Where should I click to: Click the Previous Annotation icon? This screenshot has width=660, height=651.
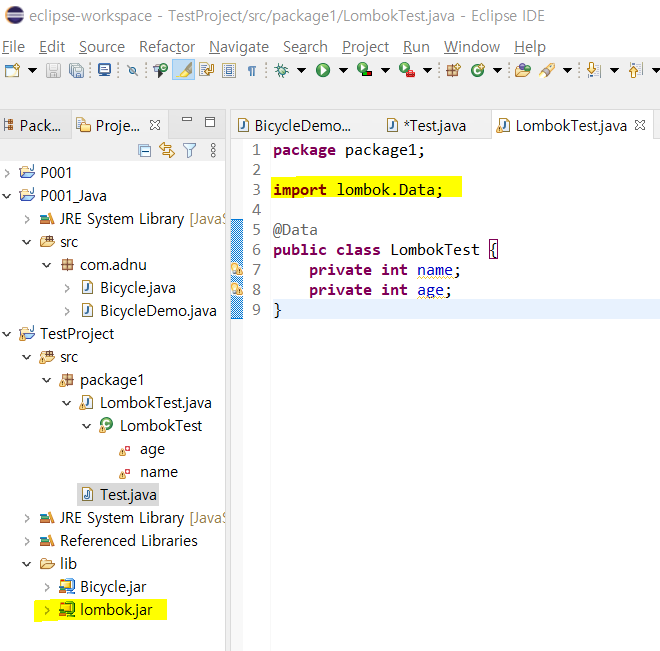[x=636, y=70]
